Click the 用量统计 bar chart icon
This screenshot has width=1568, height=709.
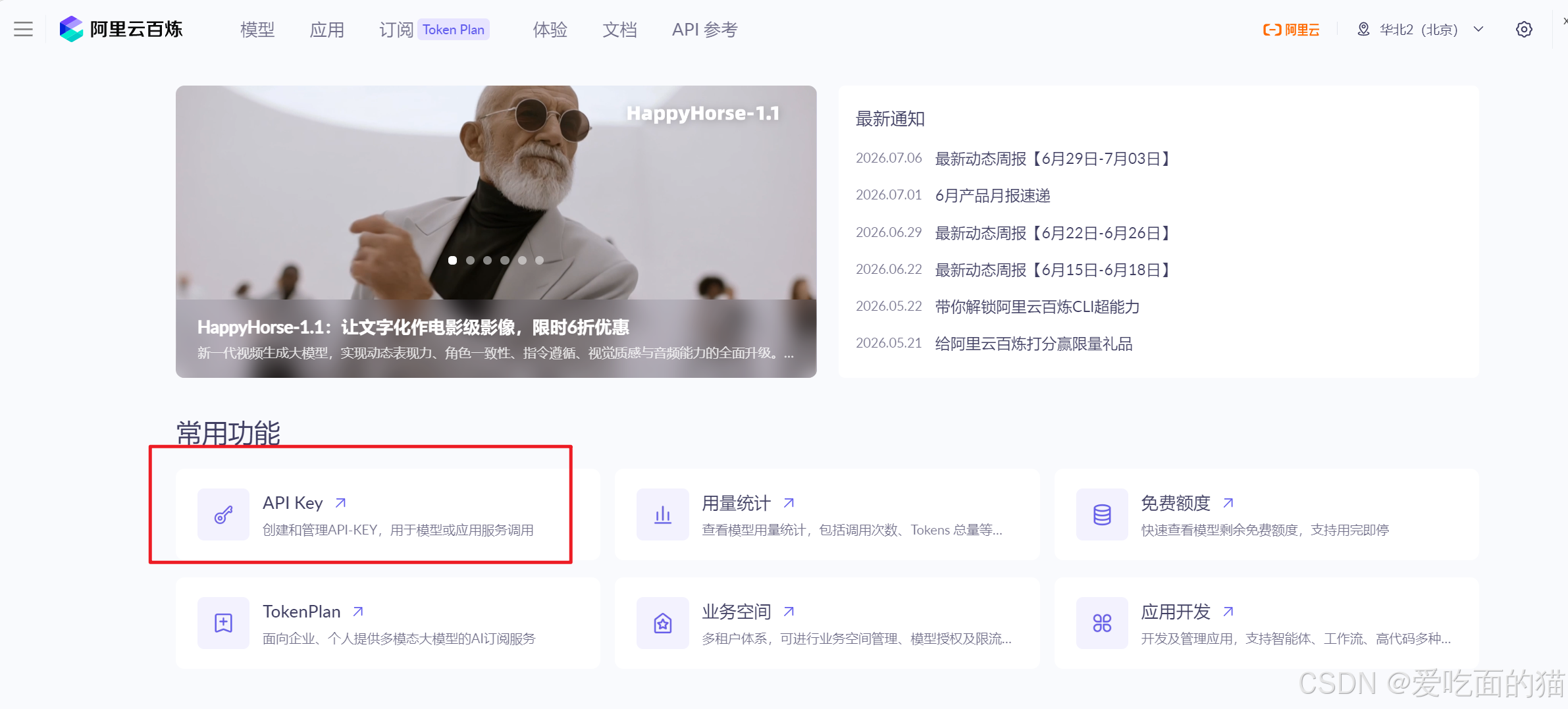coord(663,514)
